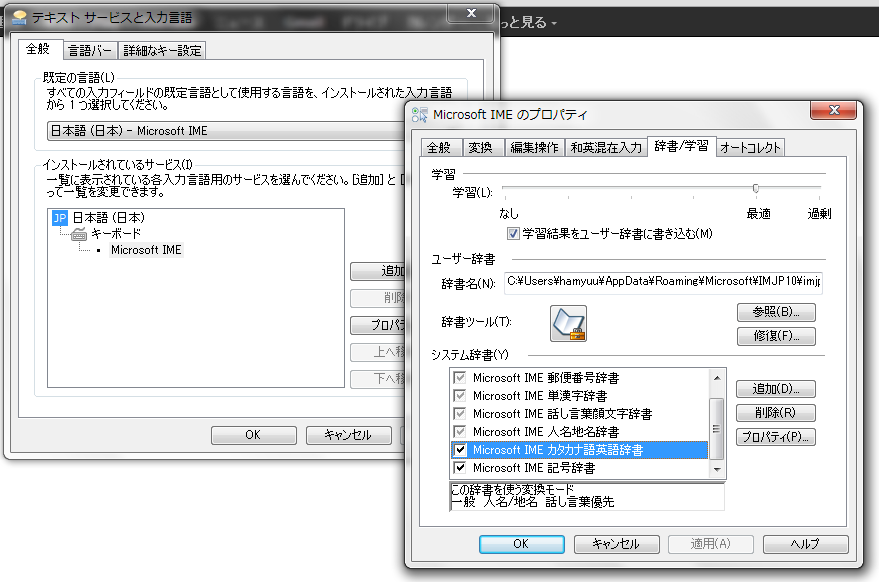879x582 pixels.
Task: Switch to the 編集操作 tab
Action: pyautogui.click(x=534, y=147)
